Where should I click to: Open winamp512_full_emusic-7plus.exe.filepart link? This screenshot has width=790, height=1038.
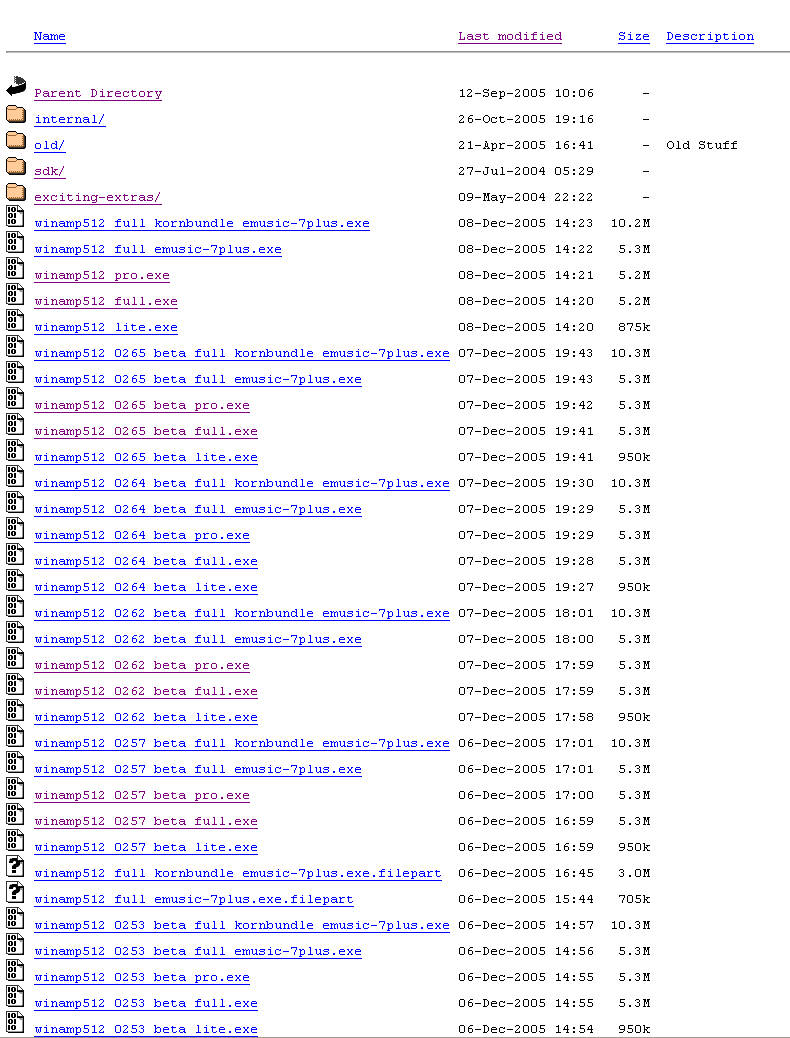tap(194, 899)
